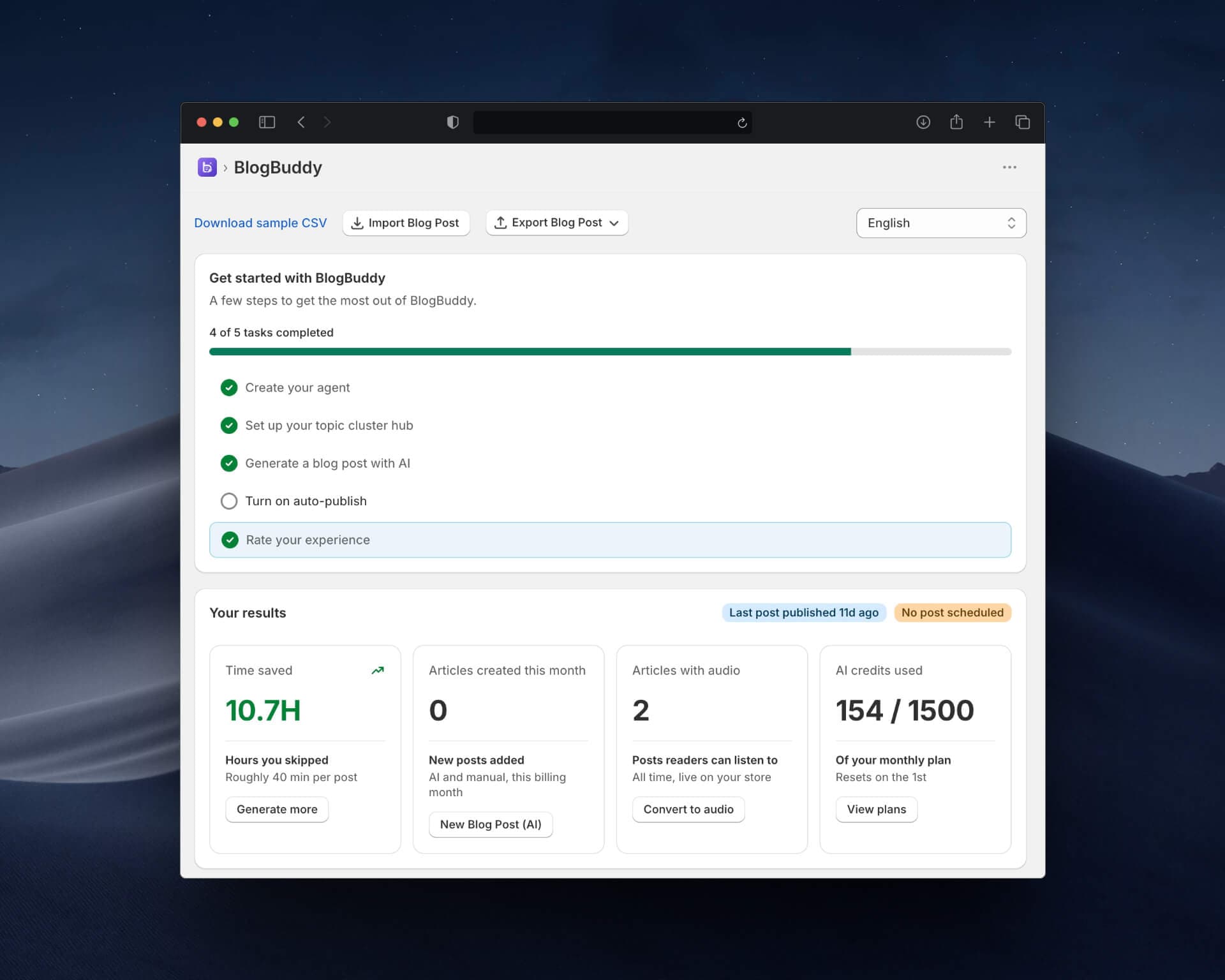Click the Generate more button
The image size is (1225, 980).
click(277, 809)
